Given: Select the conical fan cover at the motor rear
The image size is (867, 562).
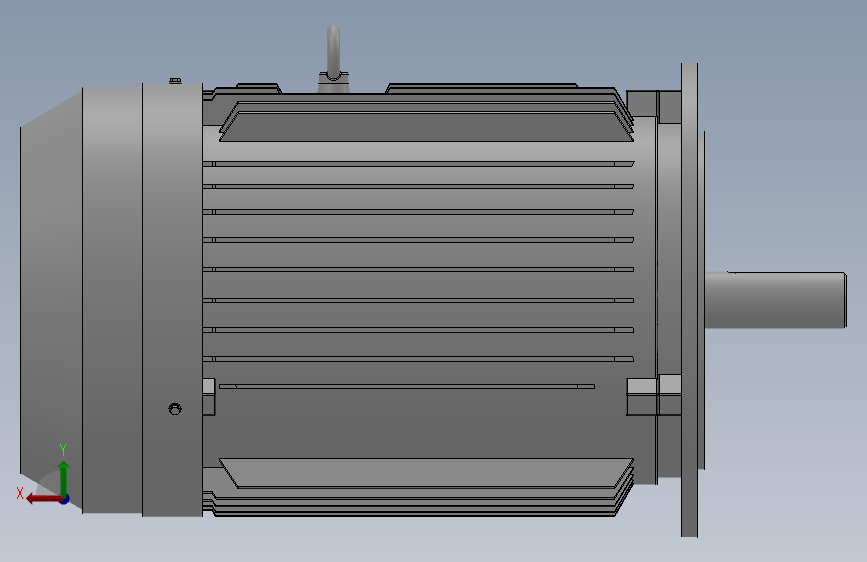Looking at the screenshot, I should pos(51,300).
